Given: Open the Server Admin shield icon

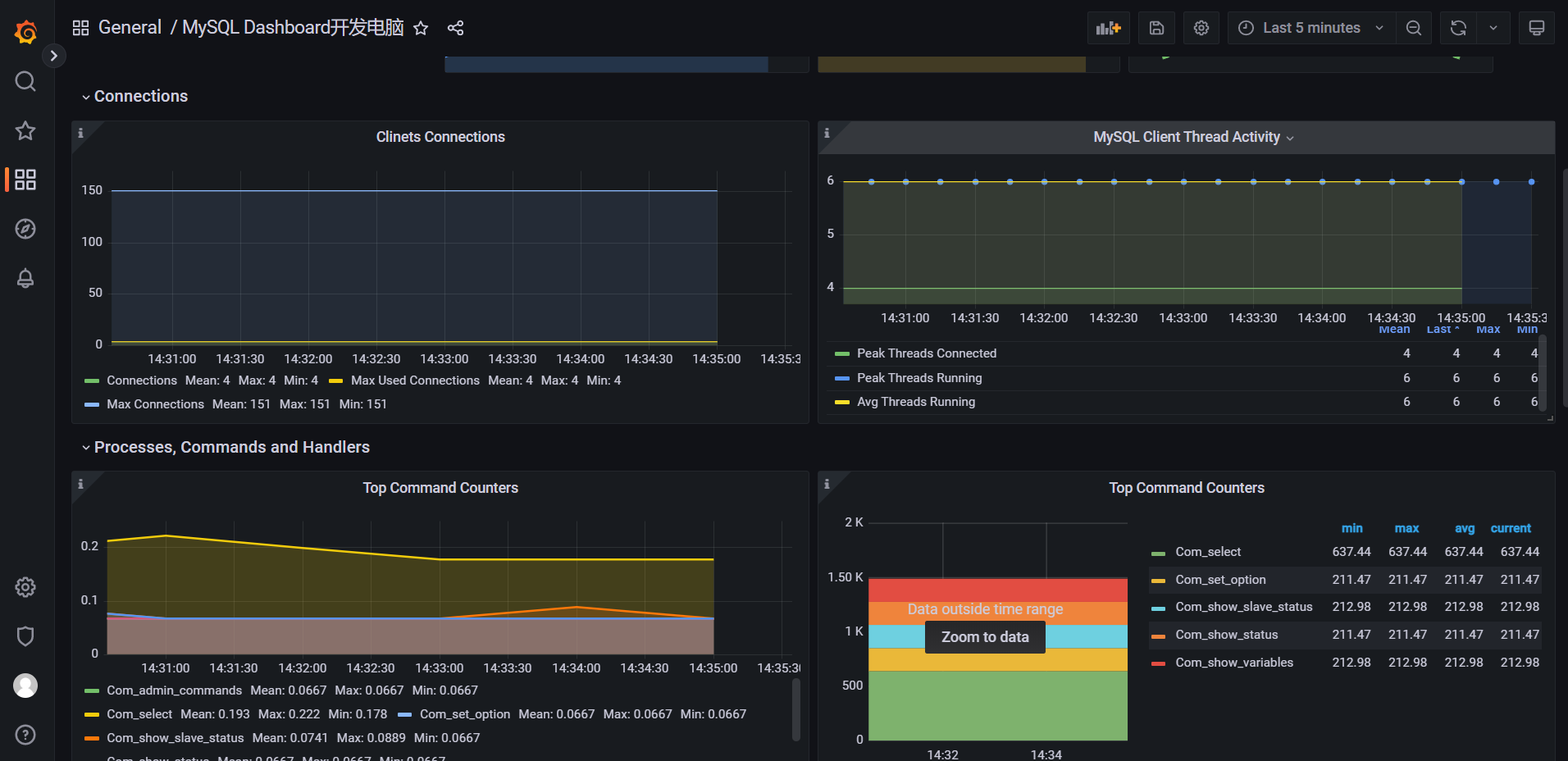Looking at the screenshot, I should [25, 636].
